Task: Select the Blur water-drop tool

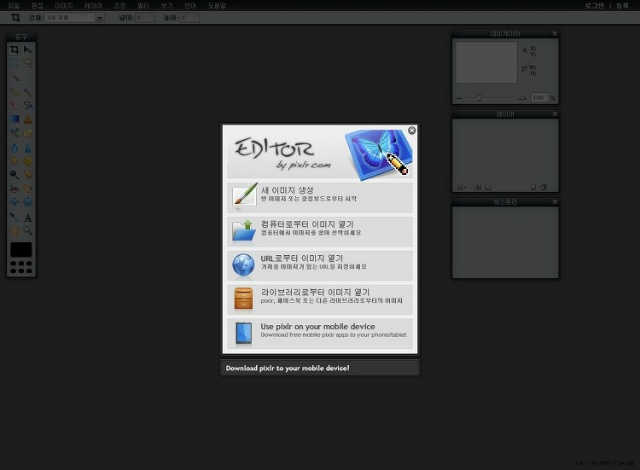Action: (x=15, y=148)
